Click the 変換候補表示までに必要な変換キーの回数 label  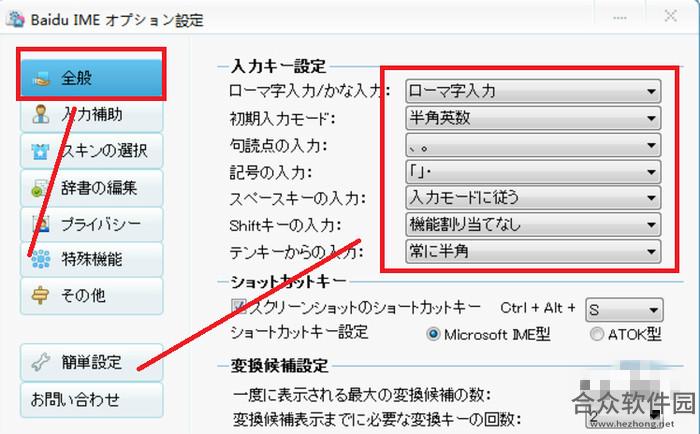377,419
